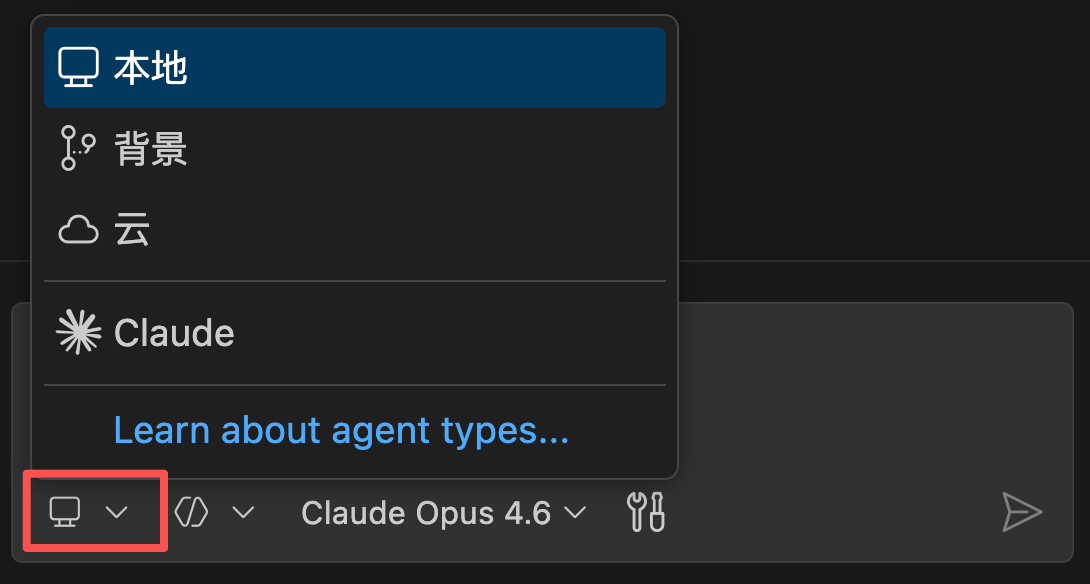
Task: Open the tools configuration wrench icon
Action: point(644,512)
